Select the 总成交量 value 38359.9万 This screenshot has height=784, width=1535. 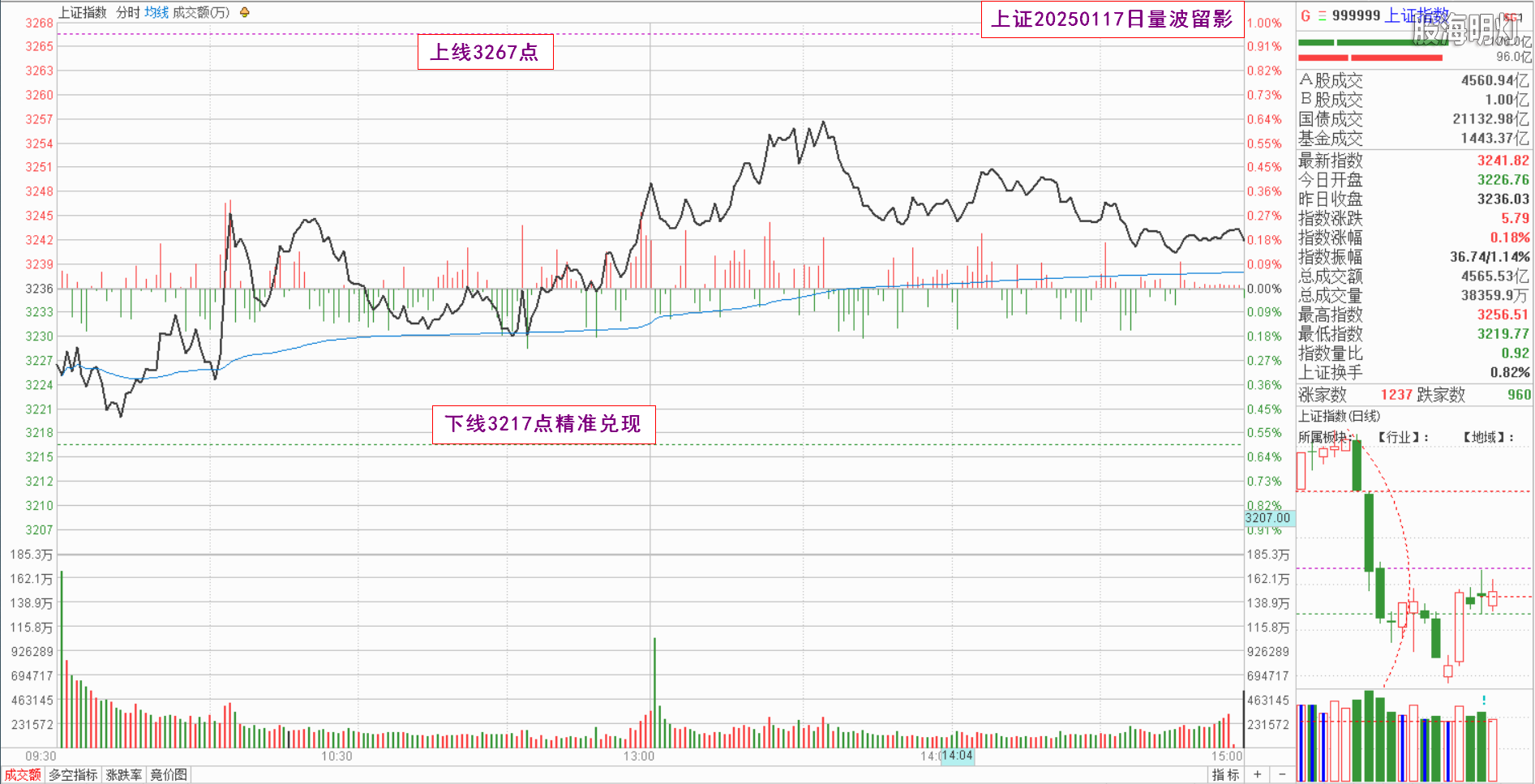click(x=1495, y=296)
